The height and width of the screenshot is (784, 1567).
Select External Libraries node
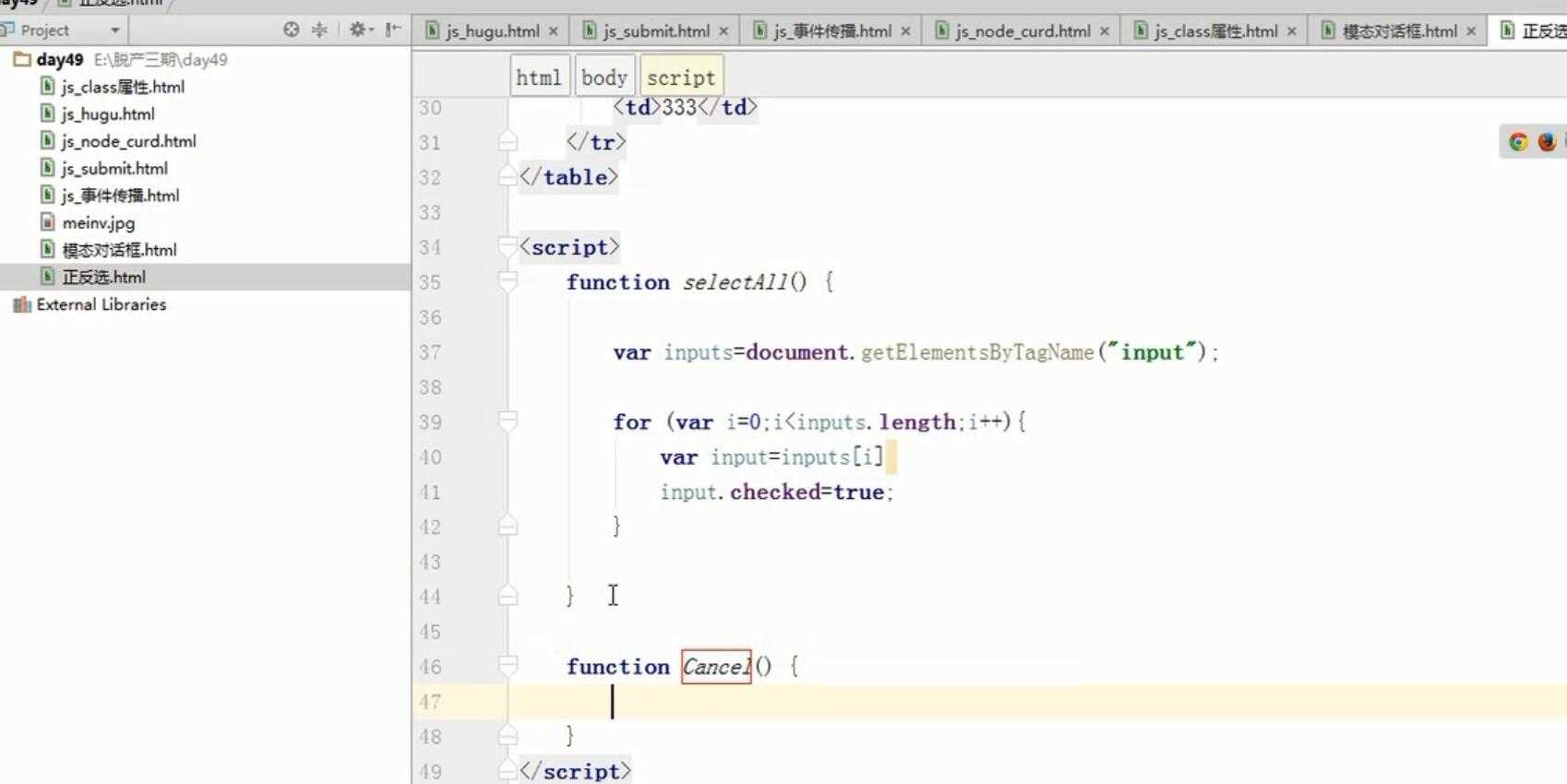point(102,304)
